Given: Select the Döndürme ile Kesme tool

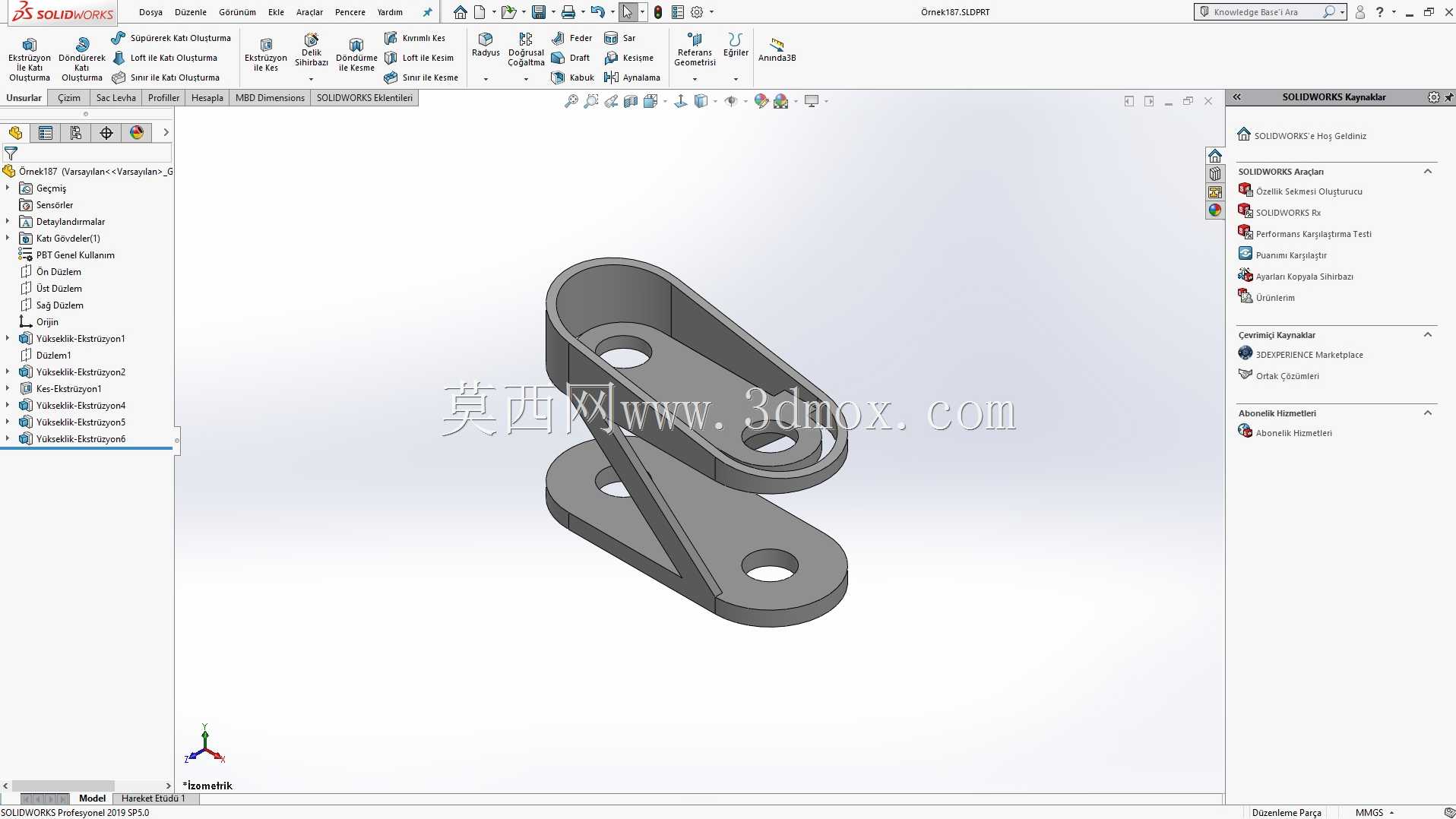Looking at the screenshot, I should (x=356, y=55).
